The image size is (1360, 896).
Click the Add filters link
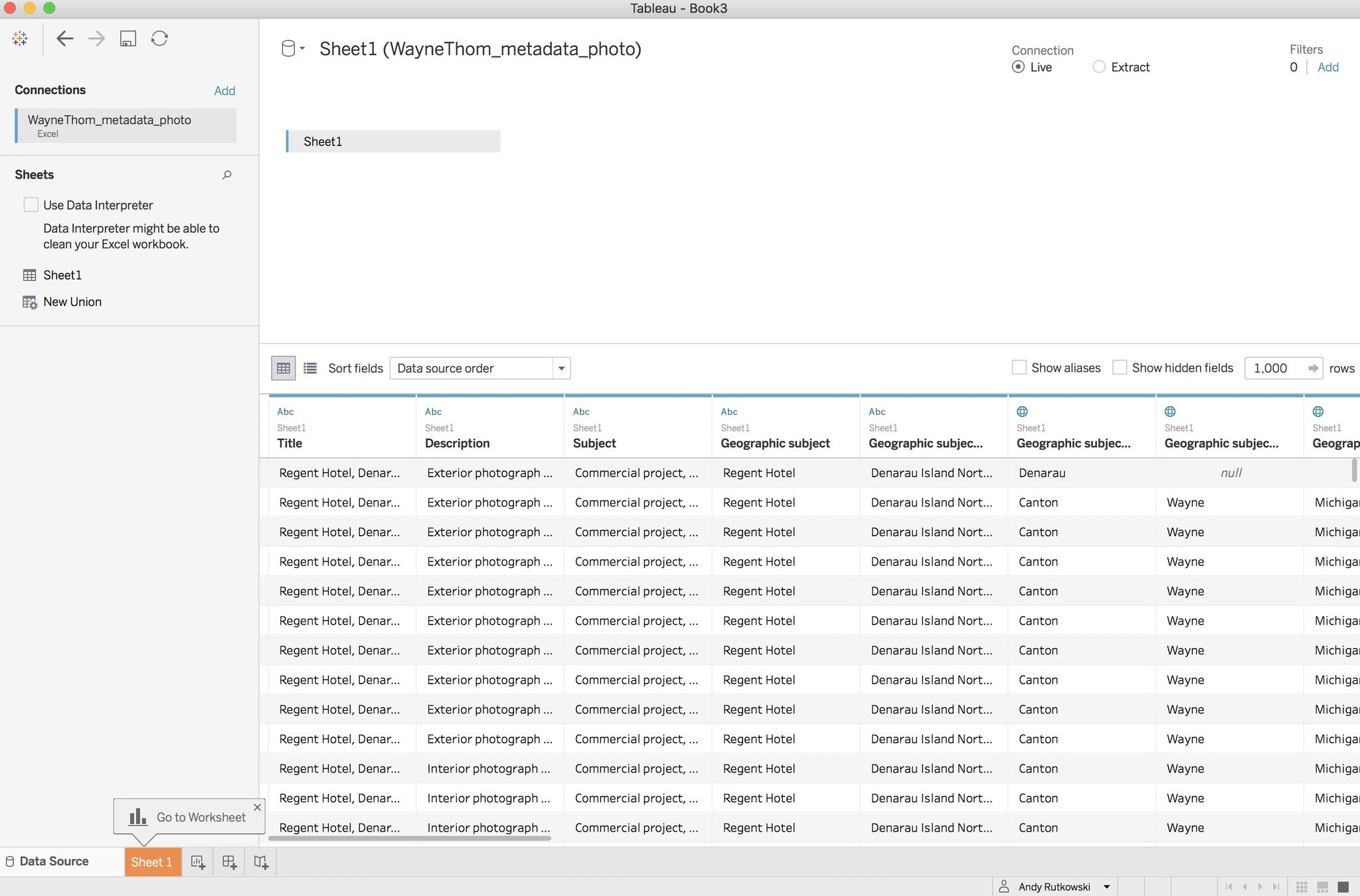pos(1327,67)
